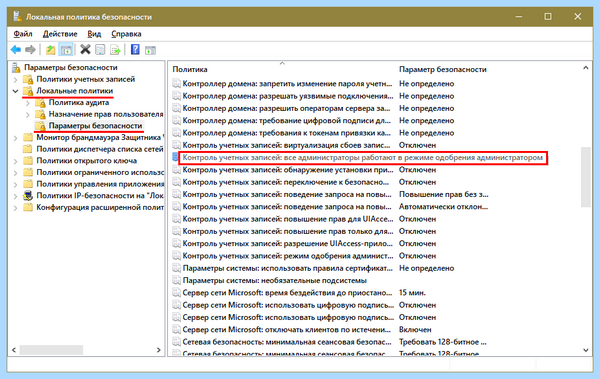600x379 pixels.
Task: Select Политики диспетчера списка сетей
Action: [x=100, y=149]
